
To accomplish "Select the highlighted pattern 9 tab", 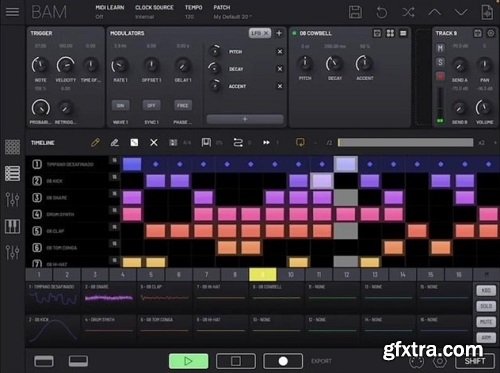I will point(263,275).
